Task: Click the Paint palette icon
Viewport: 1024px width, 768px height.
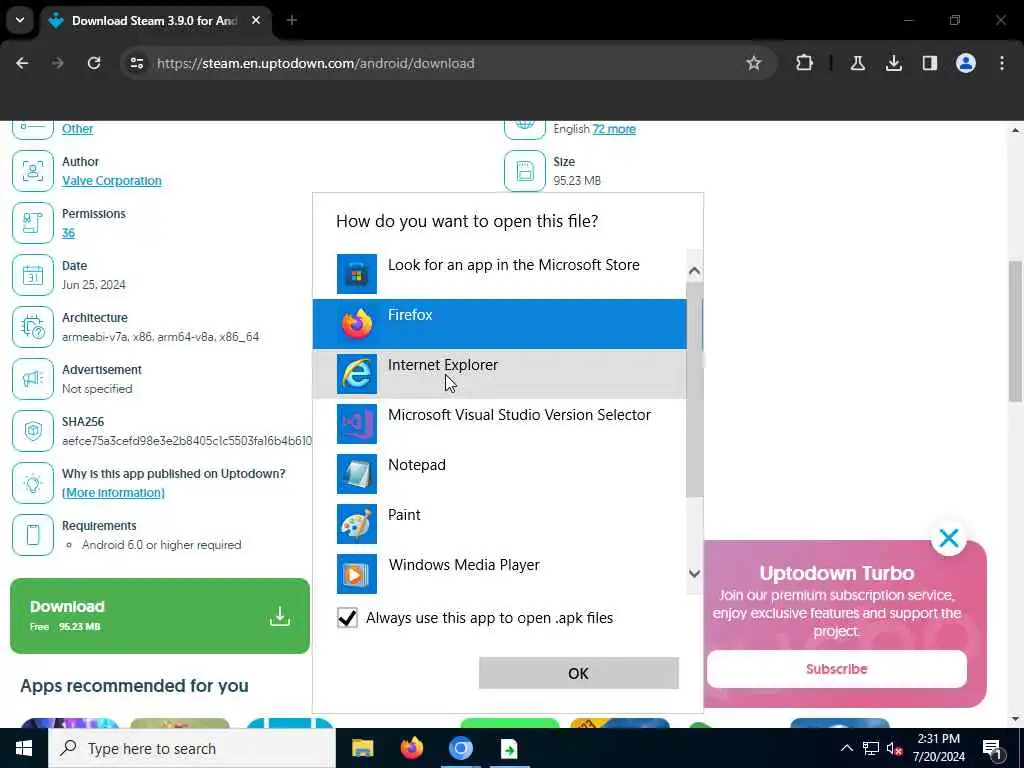Action: (x=357, y=524)
